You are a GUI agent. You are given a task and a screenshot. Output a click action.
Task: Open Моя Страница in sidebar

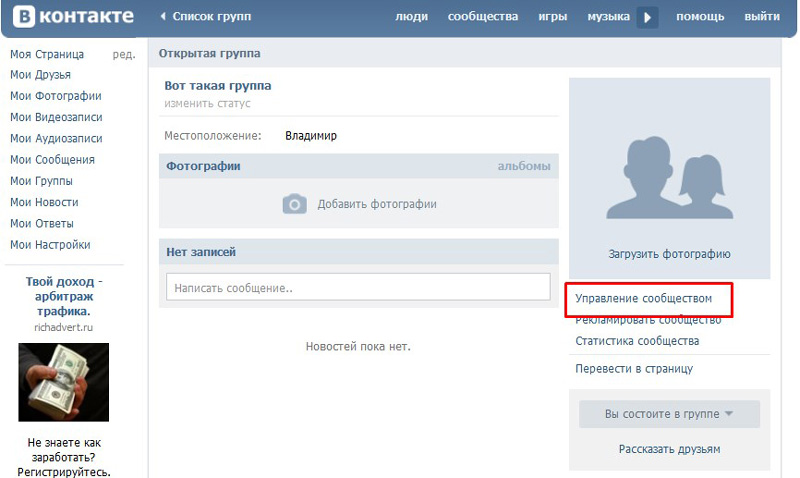[x=47, y=54]
